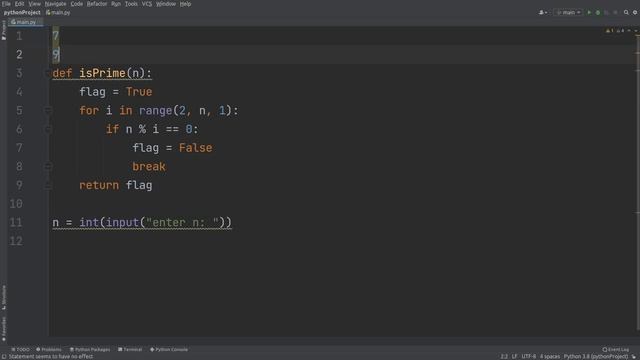Open the Window menu

[166, 4]
